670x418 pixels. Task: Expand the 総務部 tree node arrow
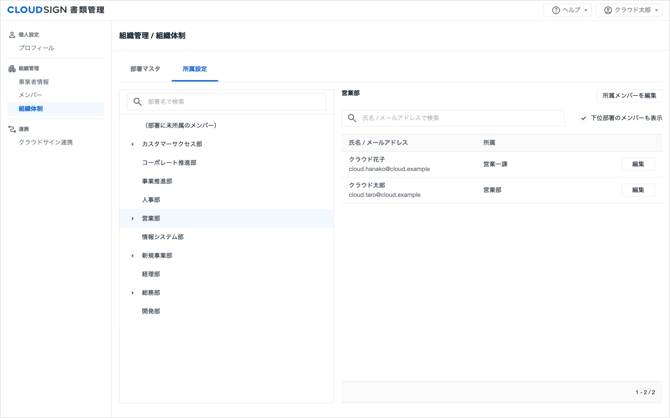[x=132, y=293]
